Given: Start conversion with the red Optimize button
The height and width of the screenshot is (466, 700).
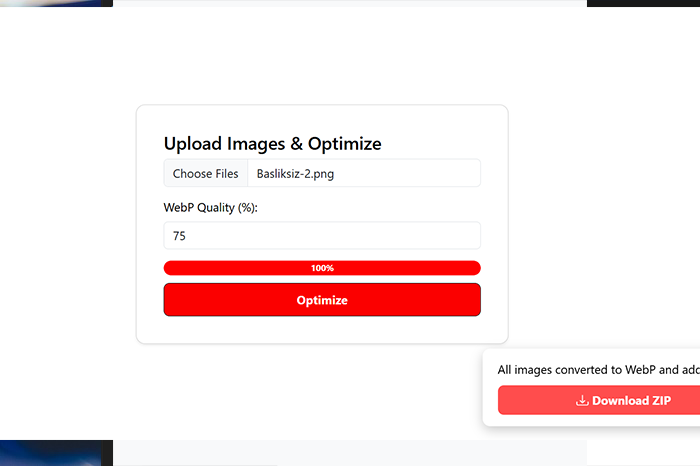Looking at the screenshot, I should tap(322, 300).
